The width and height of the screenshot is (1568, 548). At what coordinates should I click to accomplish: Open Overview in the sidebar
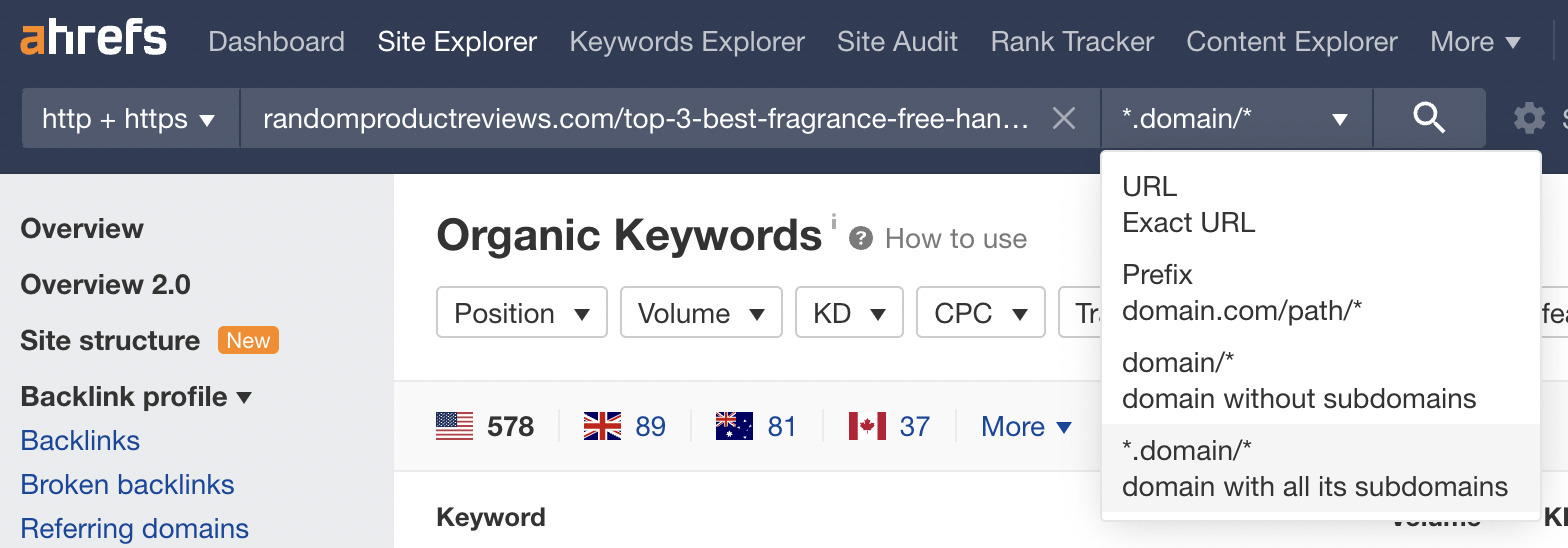pos(82,229)
